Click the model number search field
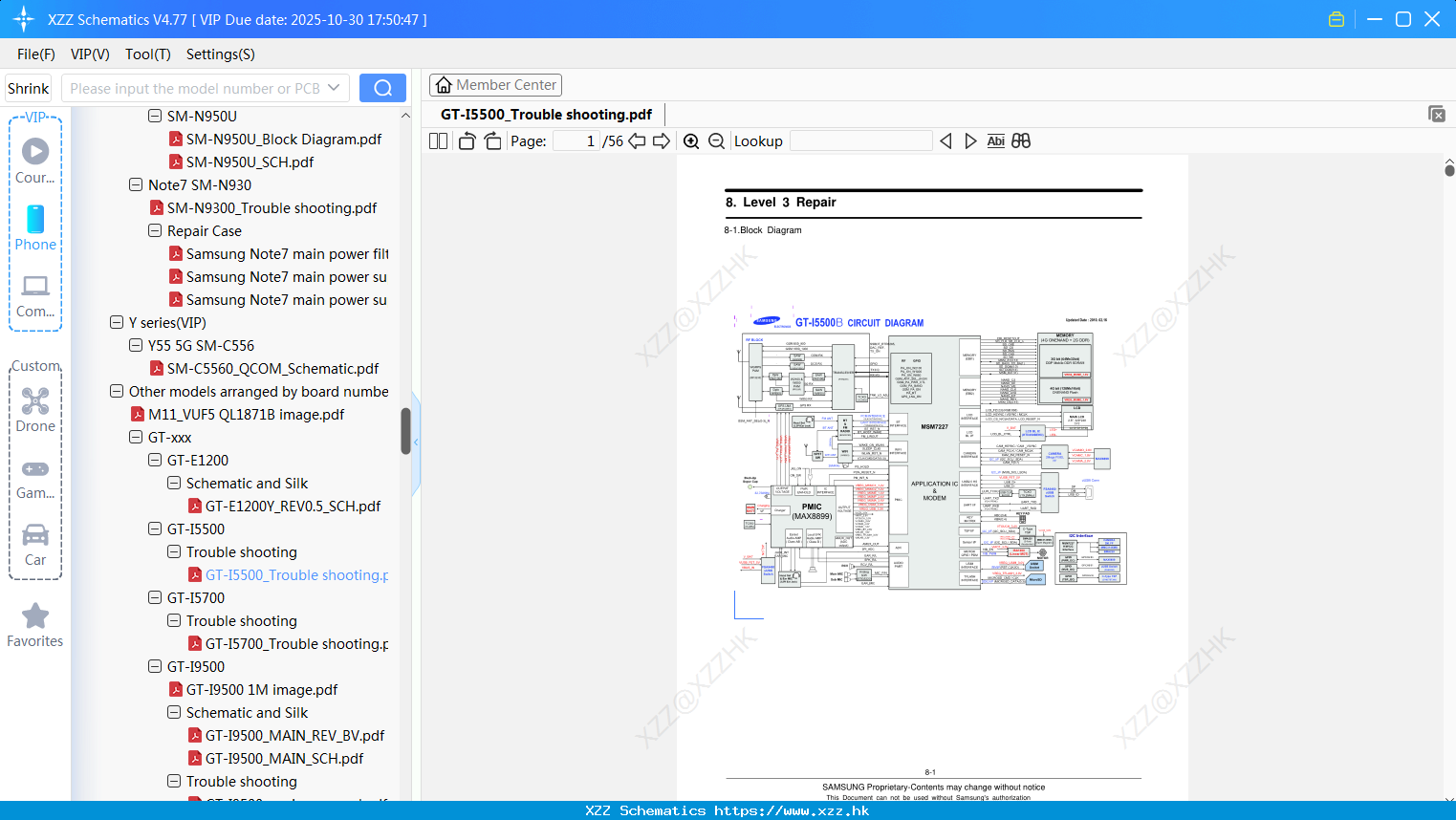This screenshot has width=1456, height=820. click(x=194, y=88)
